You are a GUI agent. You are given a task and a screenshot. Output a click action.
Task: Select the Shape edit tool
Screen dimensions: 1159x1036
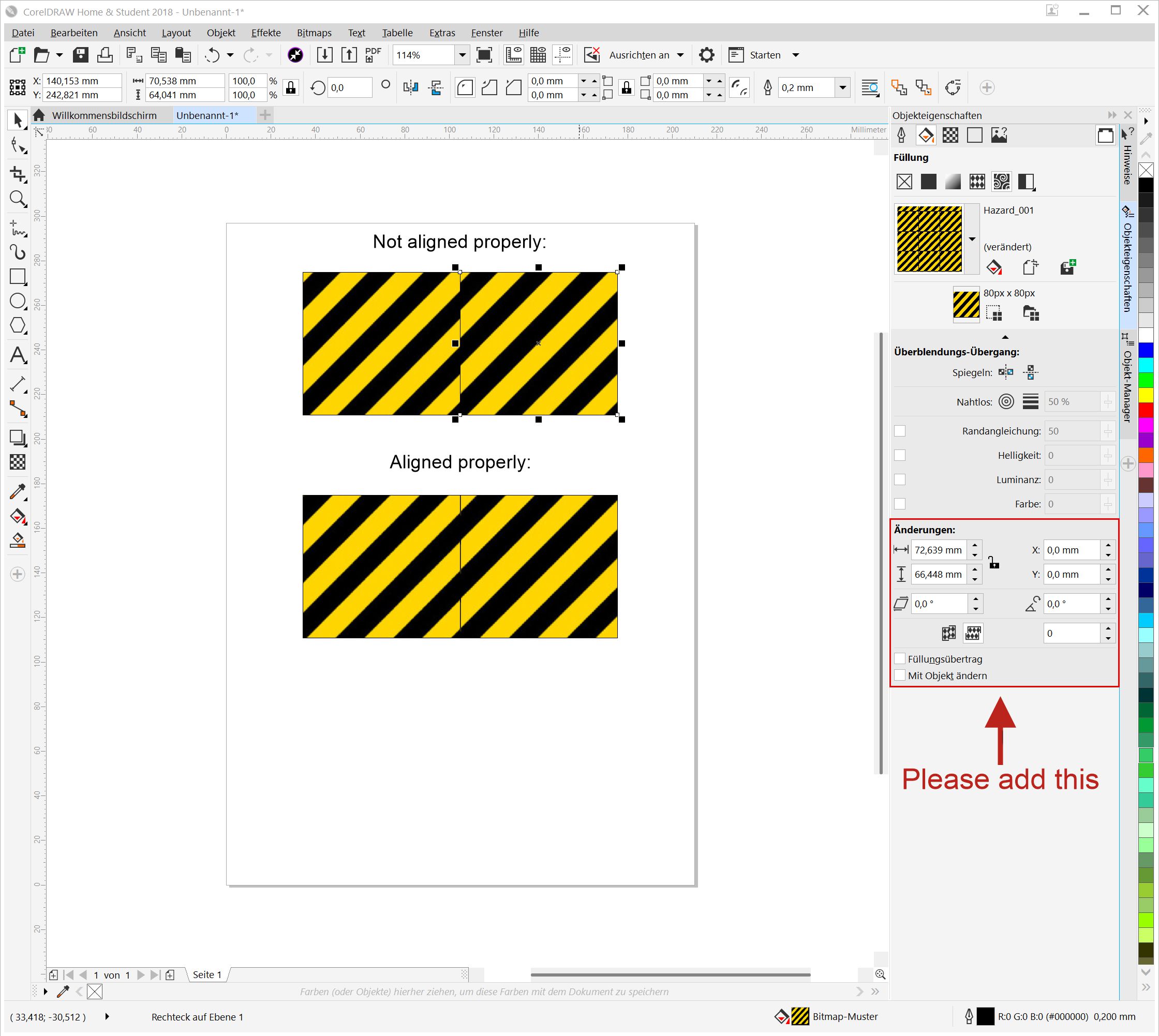tap(18, 146)
